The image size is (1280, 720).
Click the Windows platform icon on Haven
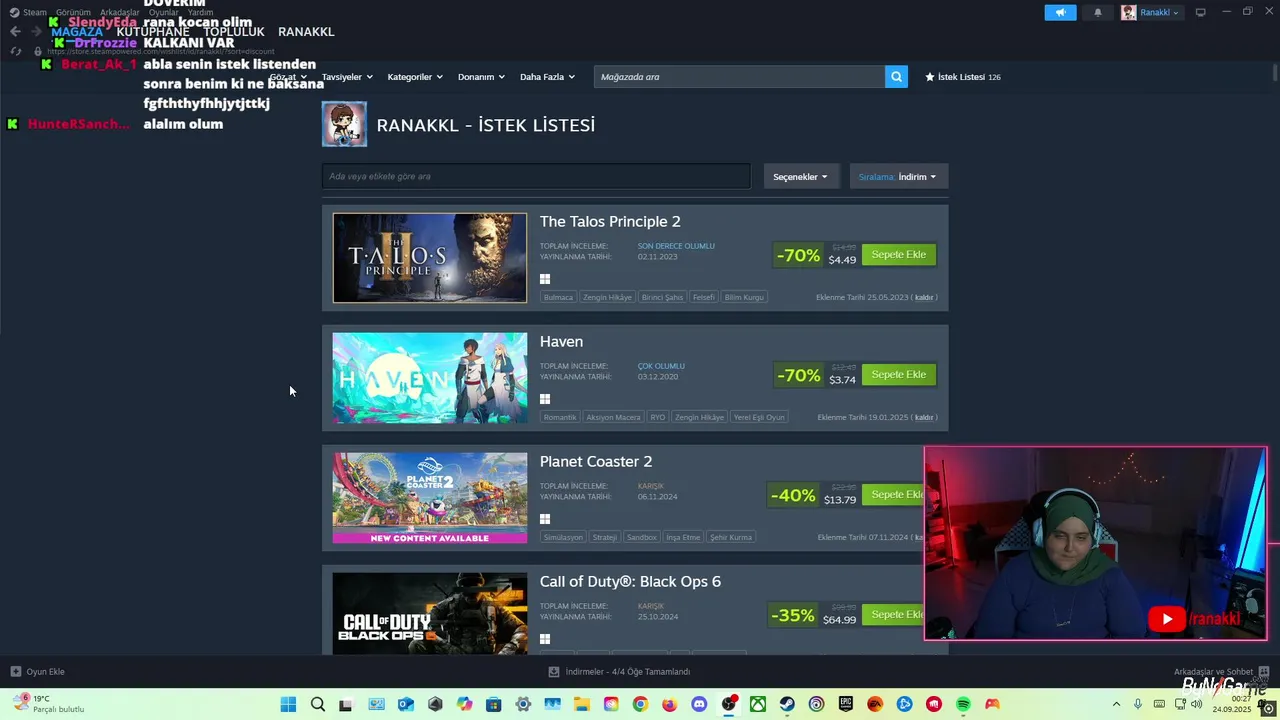click(545, 399)
